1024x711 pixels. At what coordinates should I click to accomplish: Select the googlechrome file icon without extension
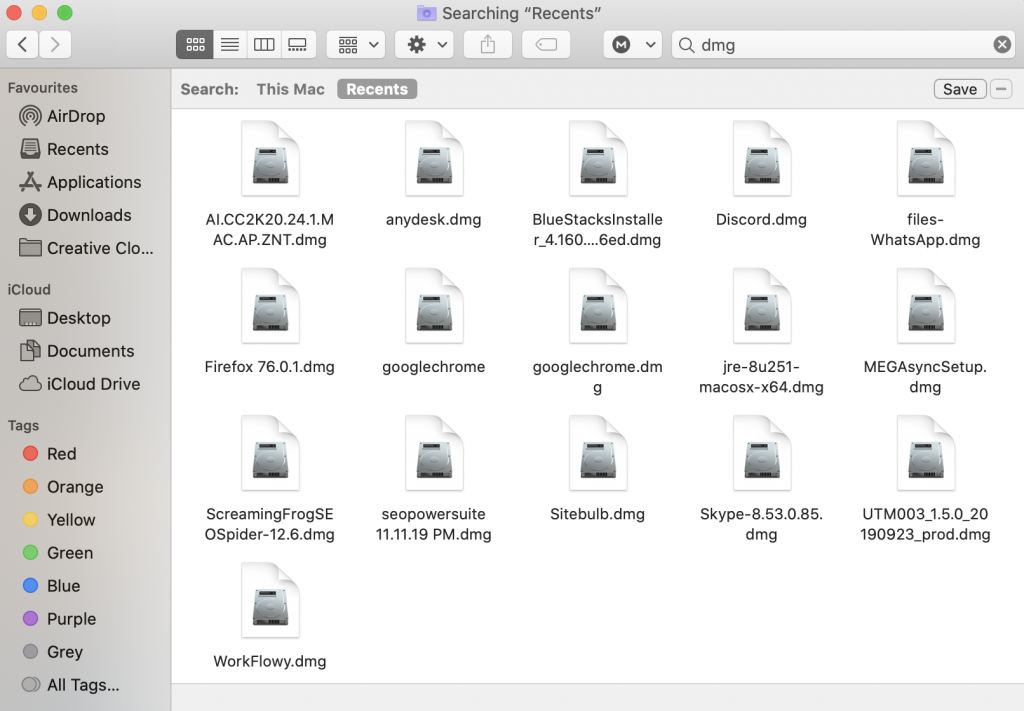coord(434,306)
